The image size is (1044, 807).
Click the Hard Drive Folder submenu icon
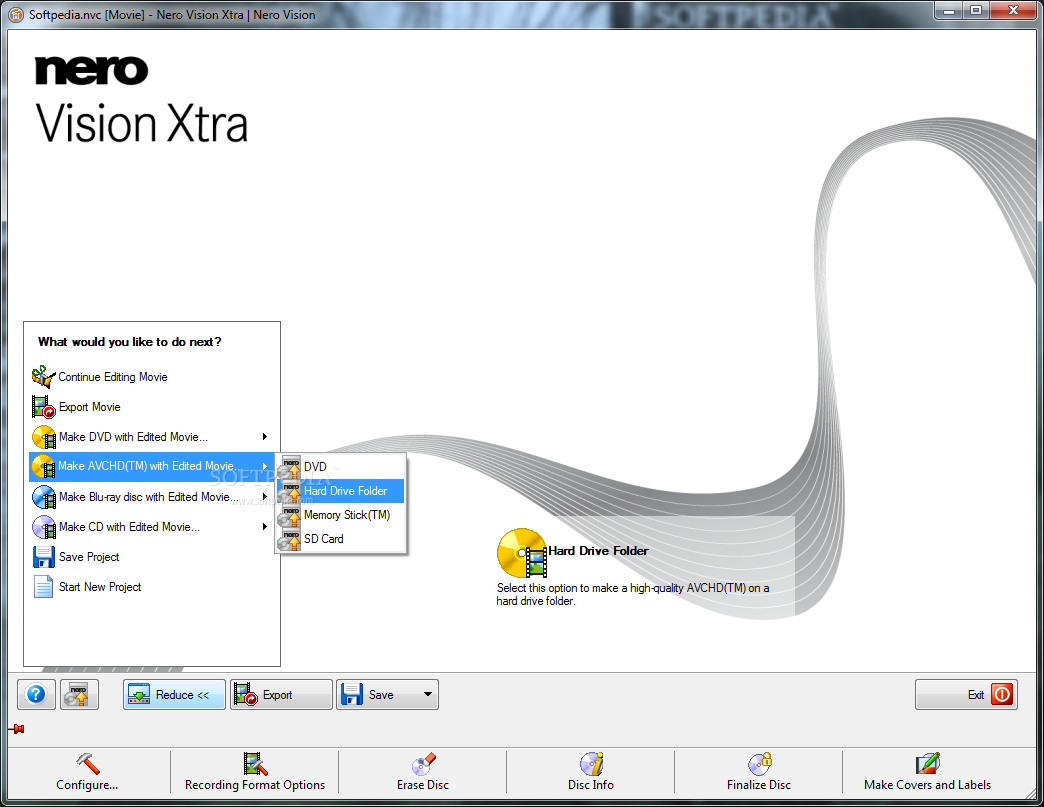(290, 491)
